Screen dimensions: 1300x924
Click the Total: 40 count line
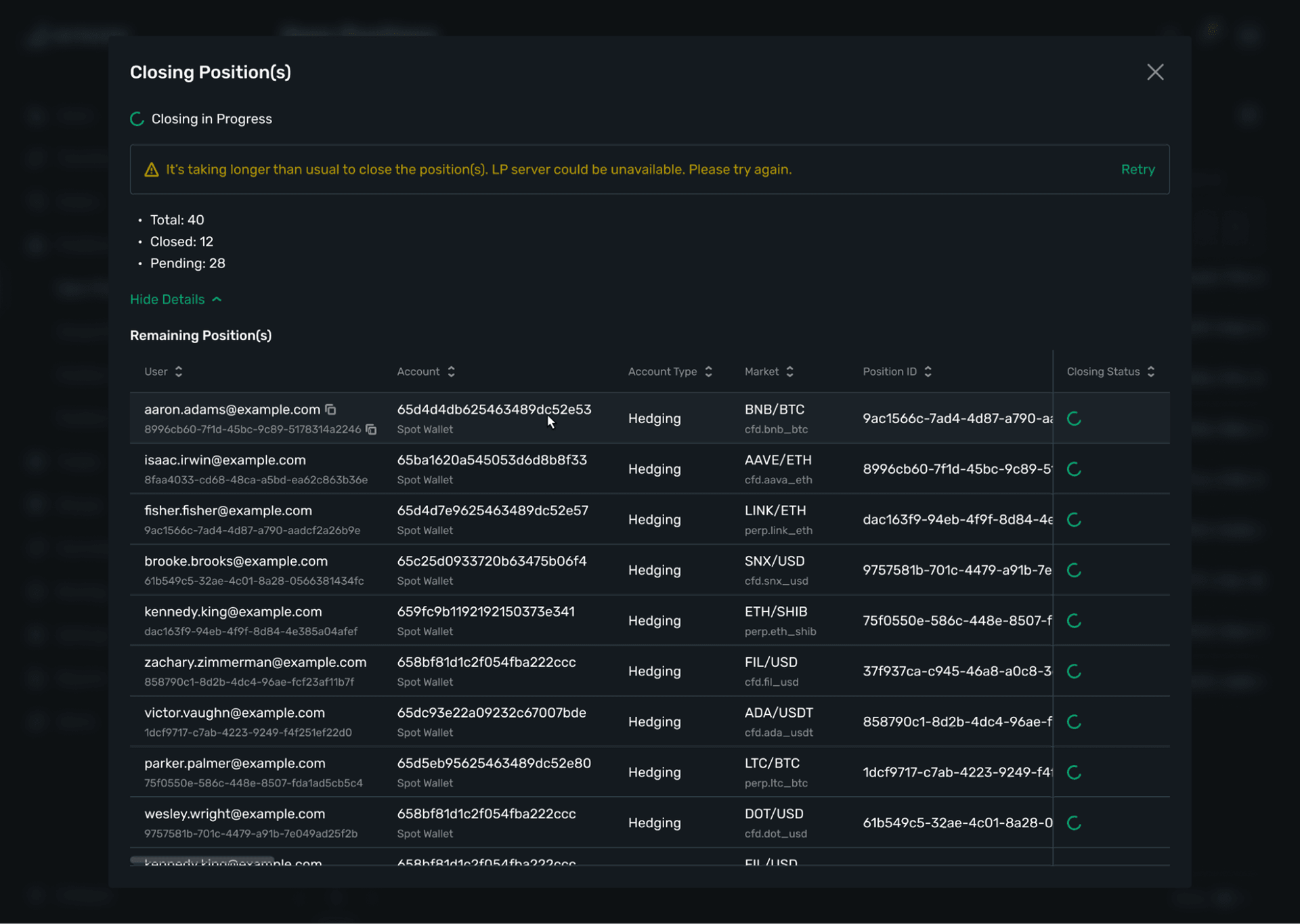click(x=177, y=220)
